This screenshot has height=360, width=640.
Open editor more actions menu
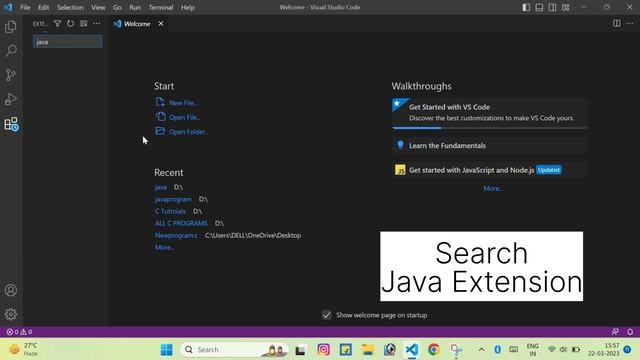[x=630, y=24]
